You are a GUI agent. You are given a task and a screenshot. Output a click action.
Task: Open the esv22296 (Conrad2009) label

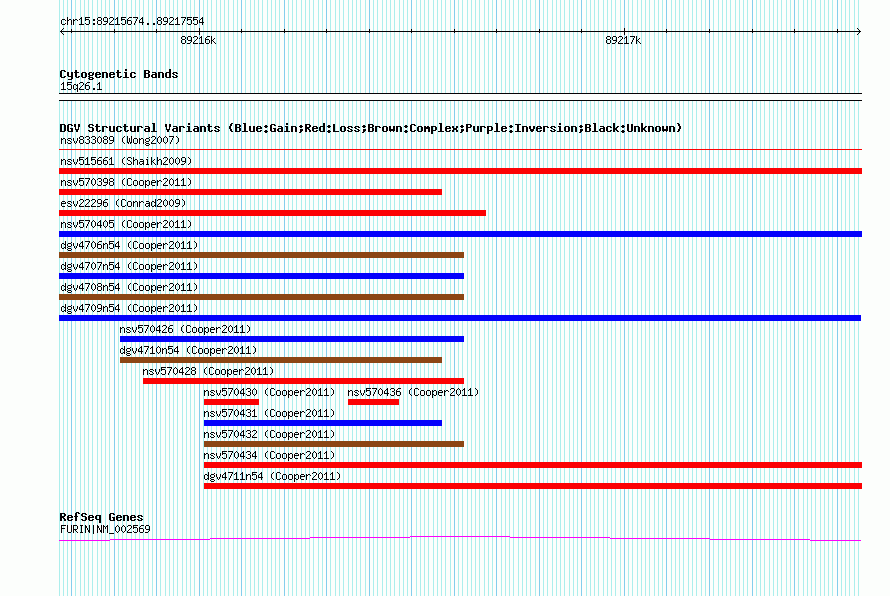tap(123, 203)
